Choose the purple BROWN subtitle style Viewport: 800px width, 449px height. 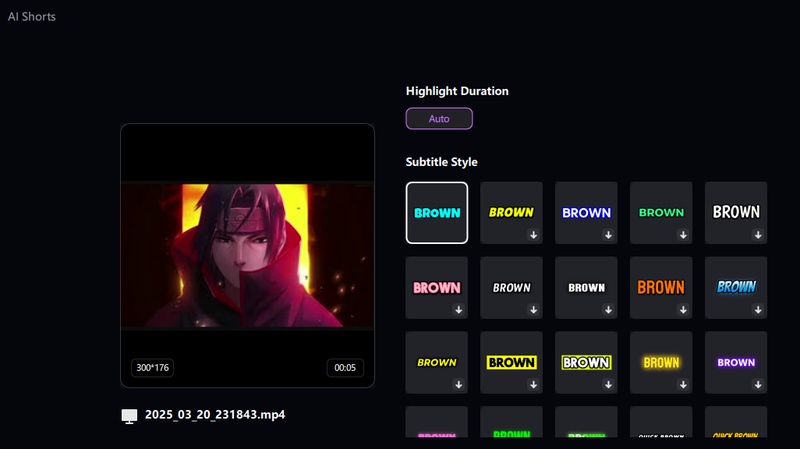[x=736, y=362]
